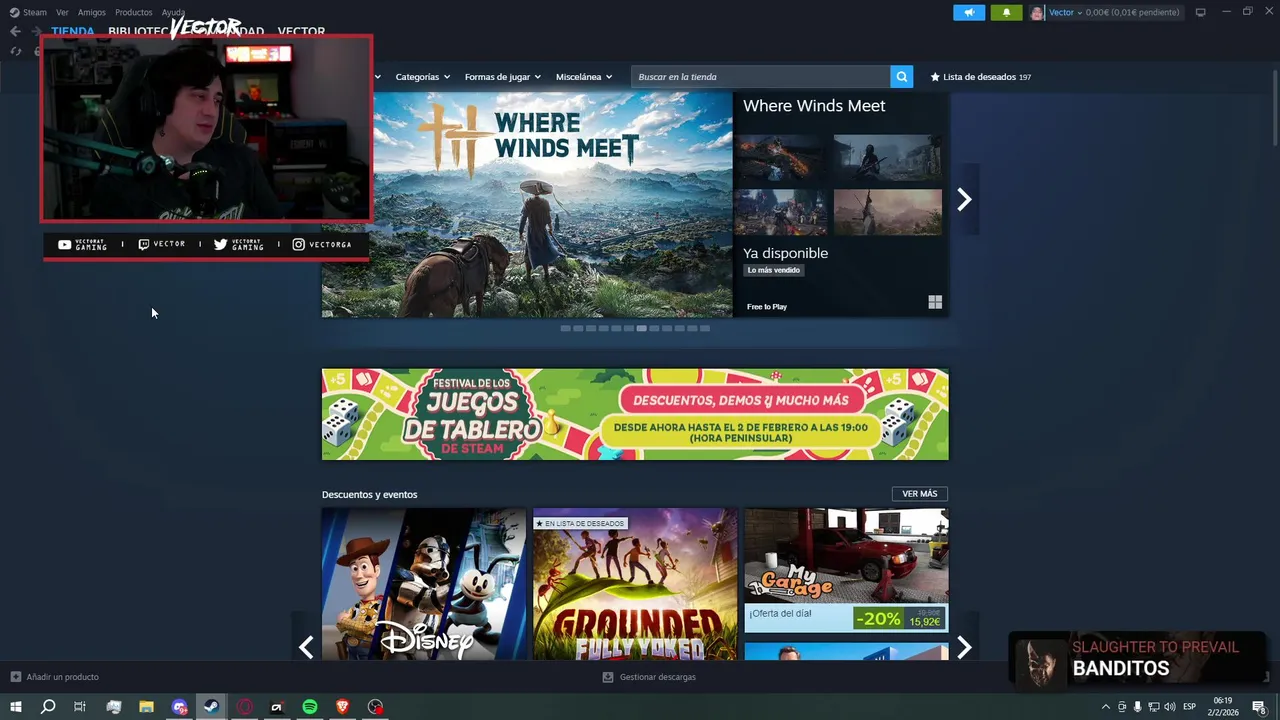Viewport: 1280px width, 720px height.
Task: Open third Where Winds Meet screenshot thumbnail
Action: pyautogui.click(x=780, y=212)
